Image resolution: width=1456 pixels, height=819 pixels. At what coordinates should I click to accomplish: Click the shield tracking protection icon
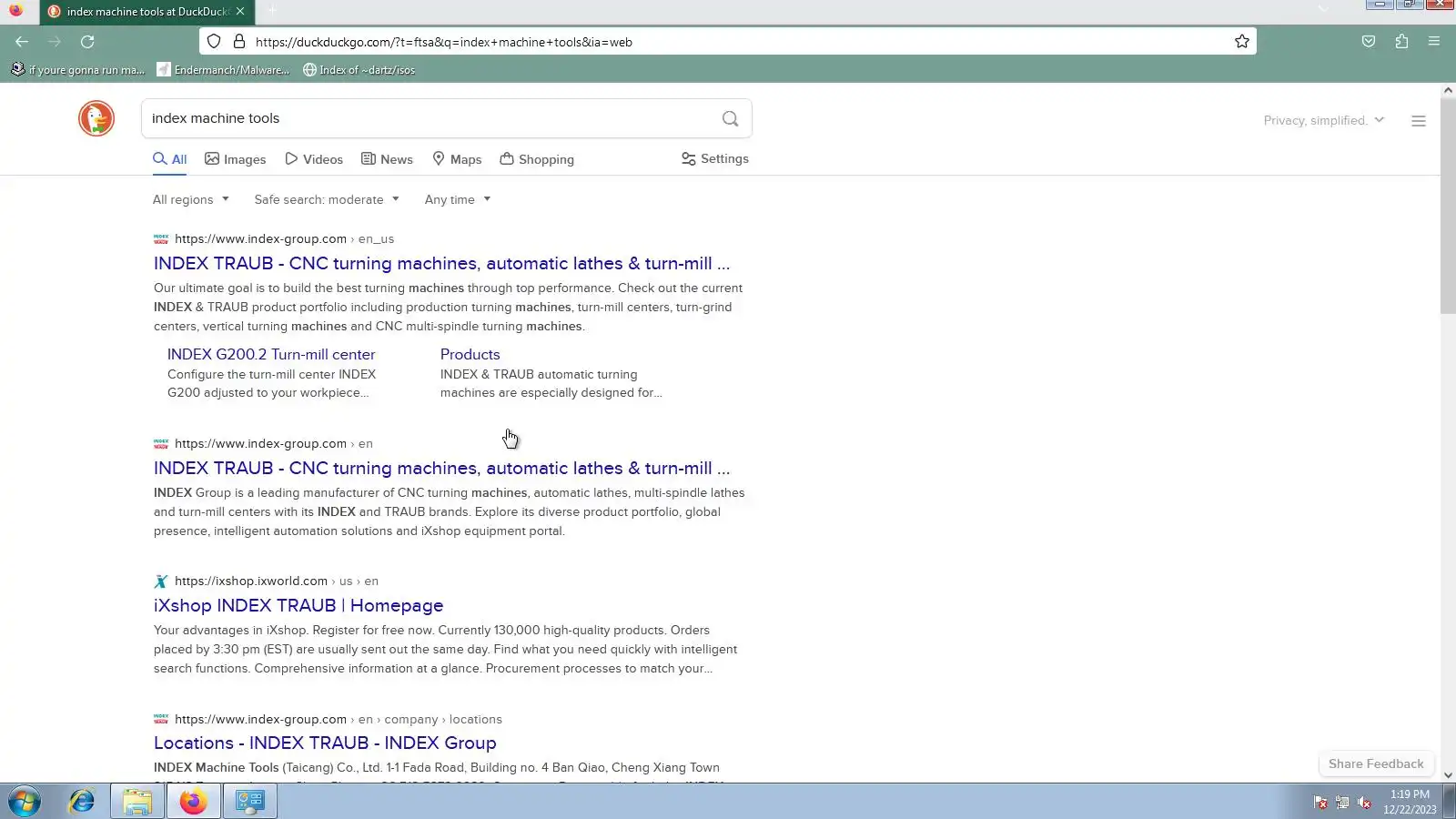coord(214,42)
